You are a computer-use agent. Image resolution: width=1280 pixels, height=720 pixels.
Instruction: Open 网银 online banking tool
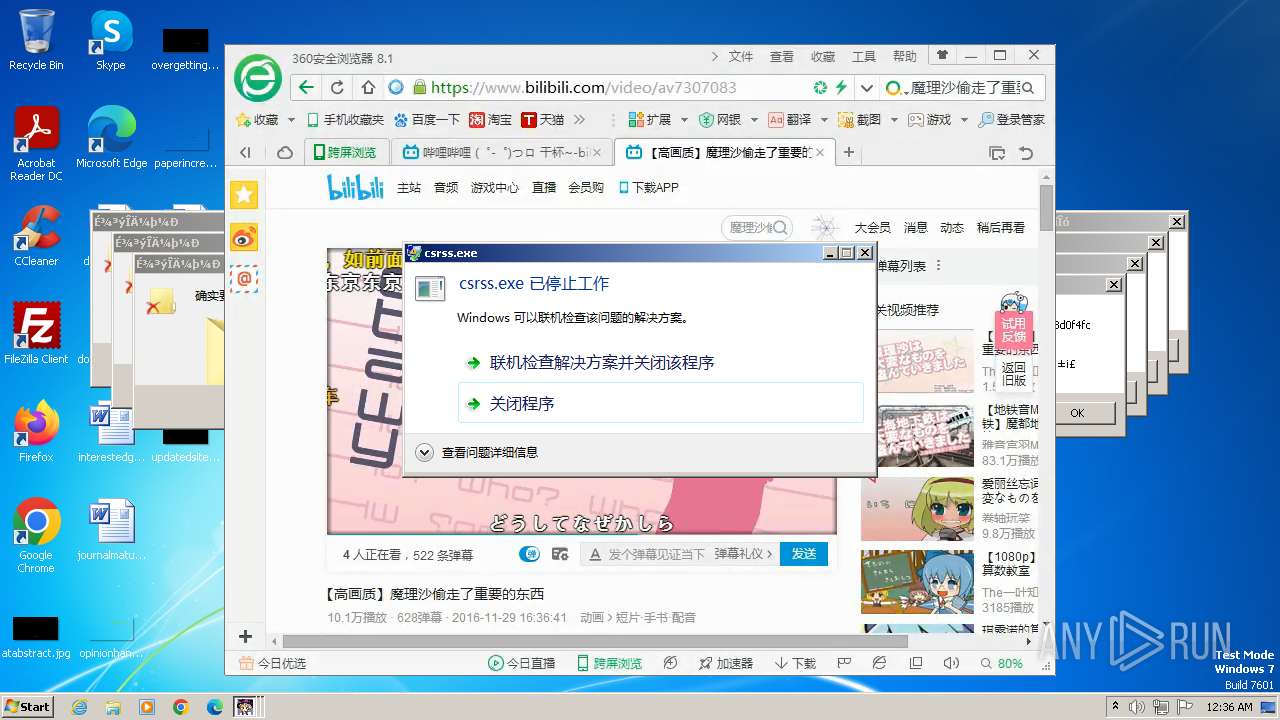click(x=720, y=119)
